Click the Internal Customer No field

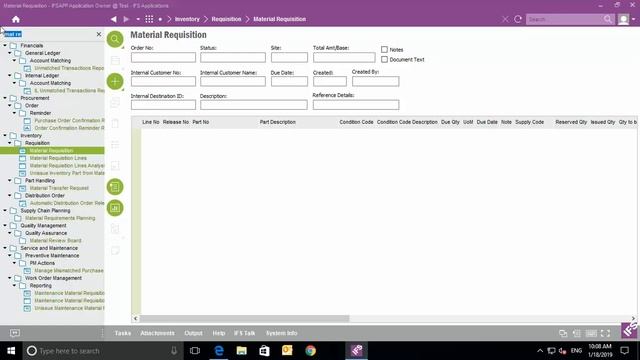pos(163,81)
